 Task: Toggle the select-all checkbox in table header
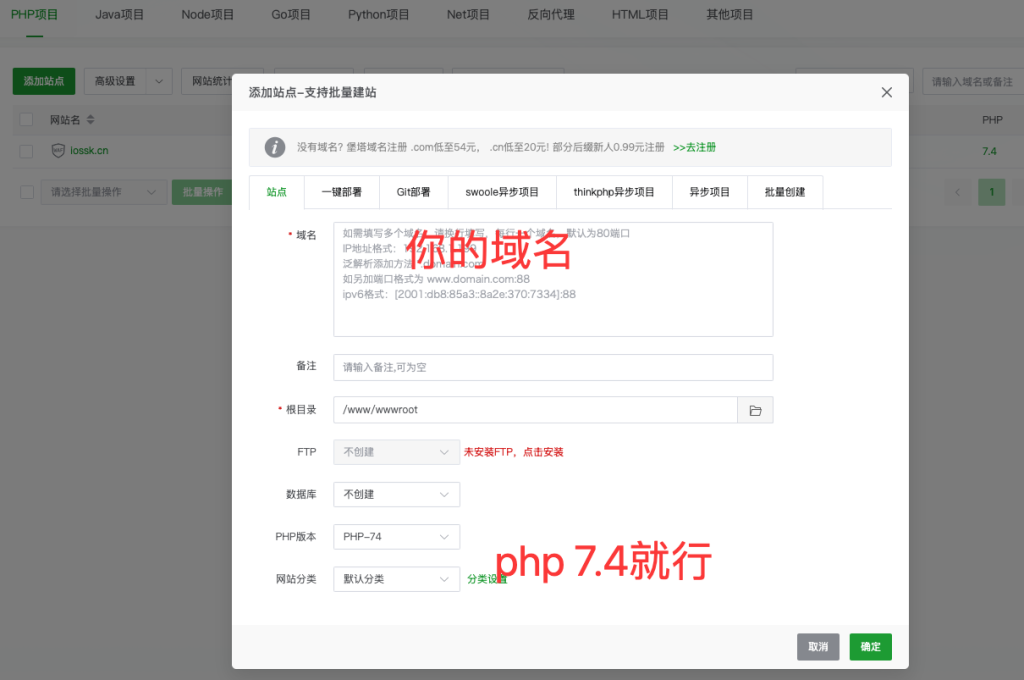pos(25,119)
